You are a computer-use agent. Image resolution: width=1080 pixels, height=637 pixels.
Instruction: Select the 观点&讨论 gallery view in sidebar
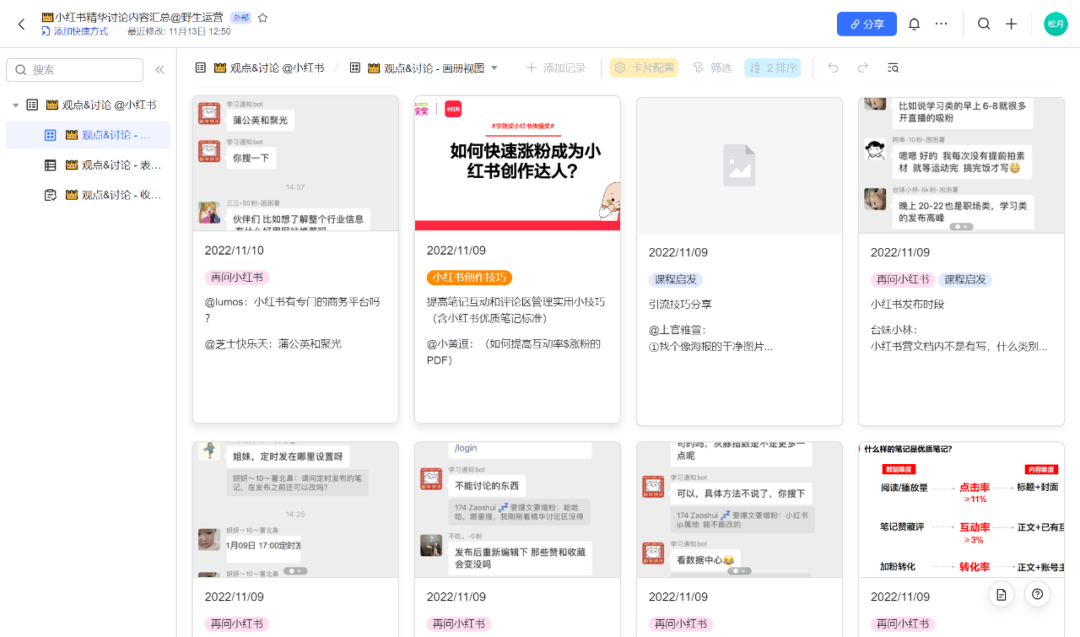(88, 135)
